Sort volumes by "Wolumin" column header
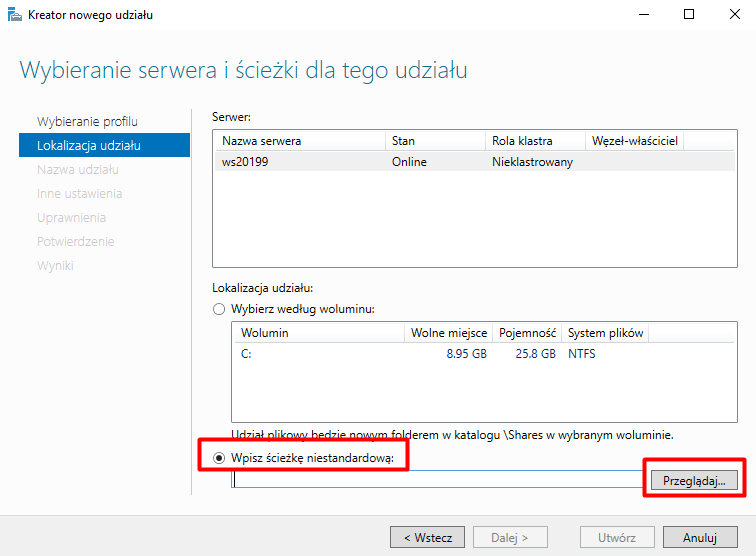This screenshot has height=556, width=756. [x=264, y=333]
